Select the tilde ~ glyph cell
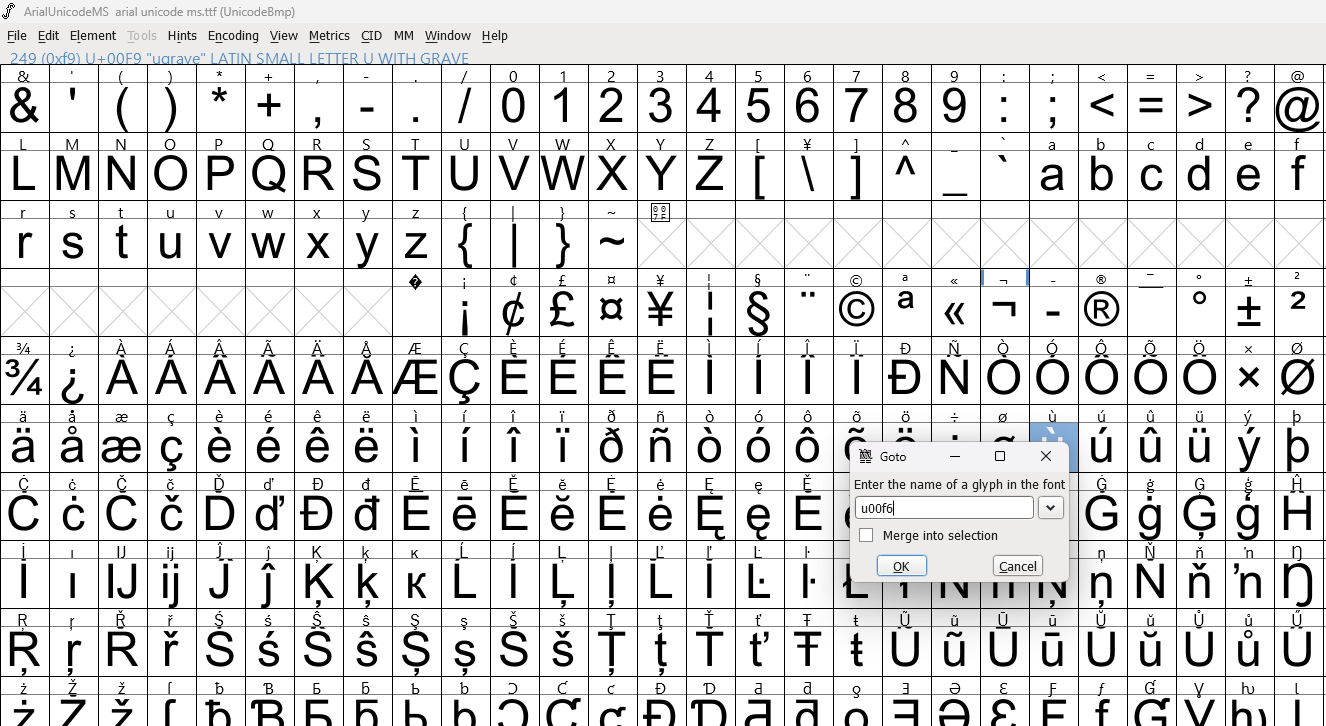 click(x=612, y=243)
